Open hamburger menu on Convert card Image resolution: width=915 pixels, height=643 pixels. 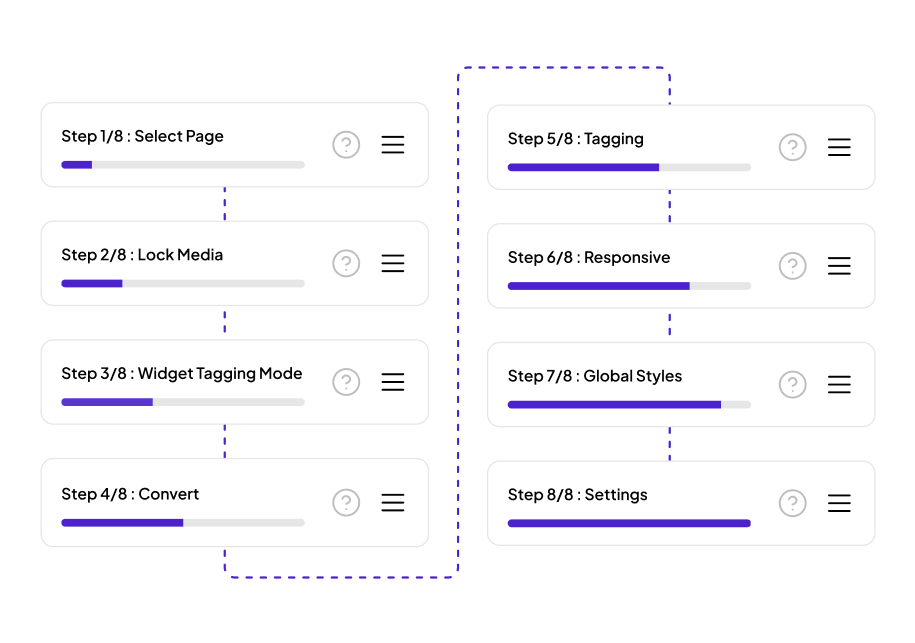[x=393, y=502]
